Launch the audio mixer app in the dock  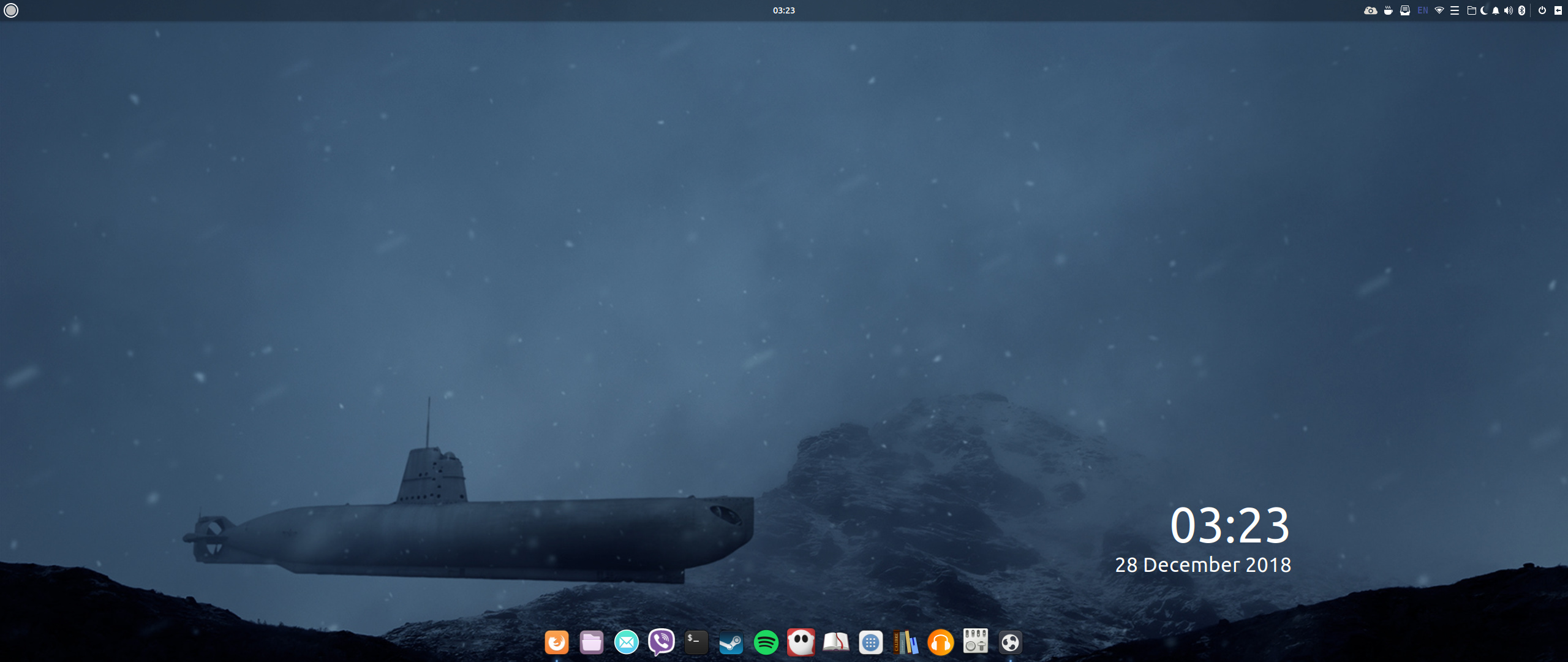click(x=975, y=642)
